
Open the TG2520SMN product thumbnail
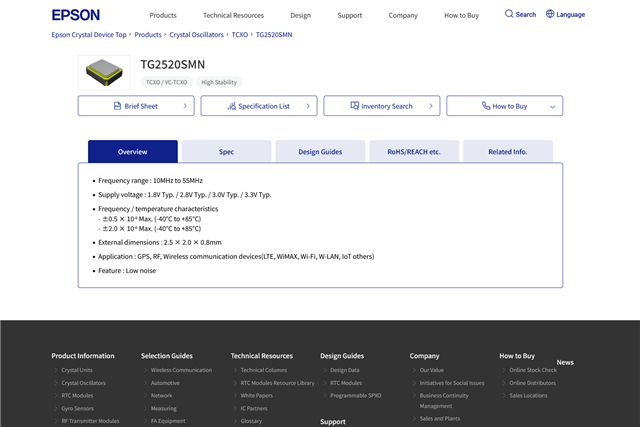tap(104, 73)
